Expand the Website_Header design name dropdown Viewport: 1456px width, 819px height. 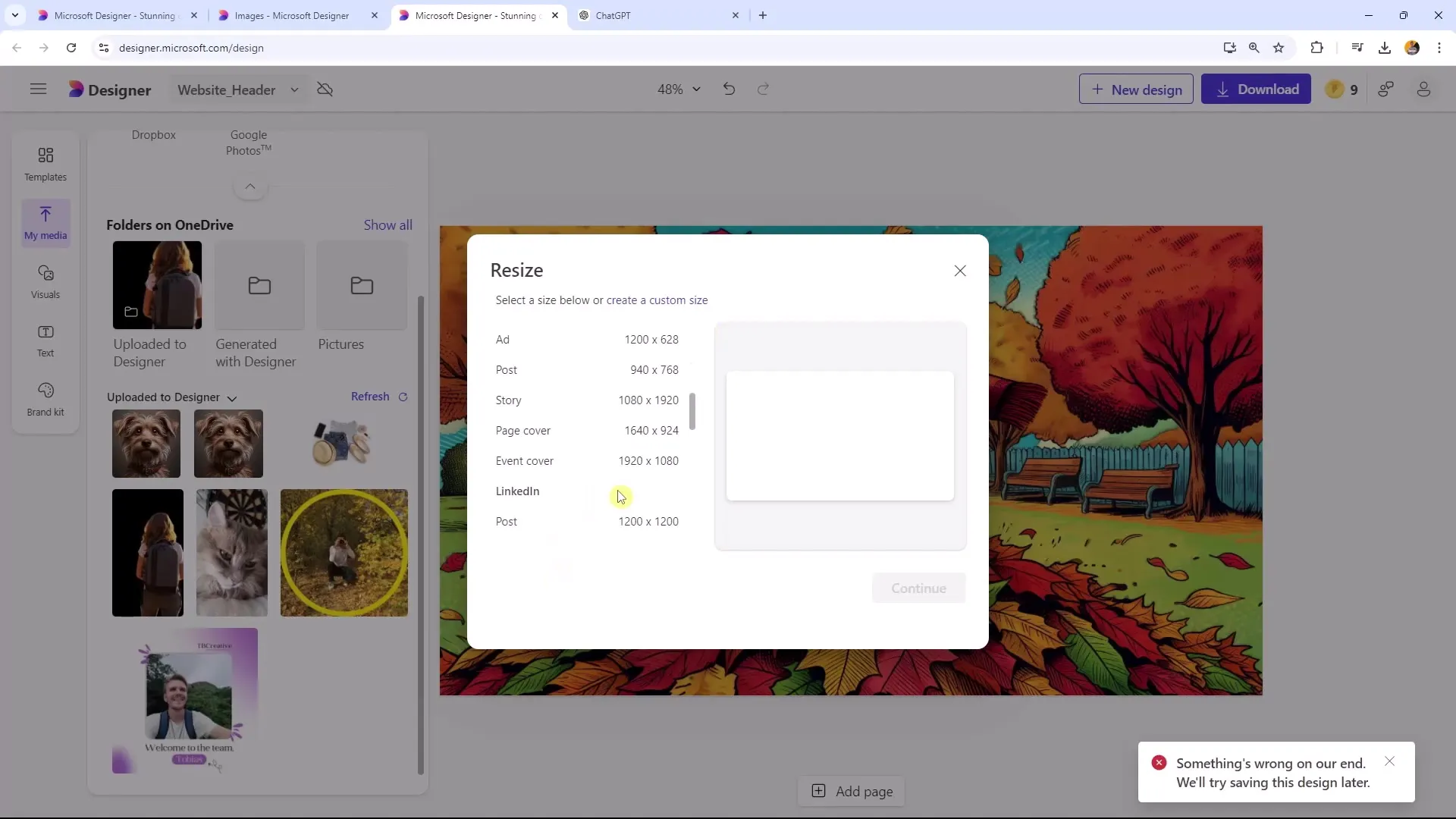tap(294, 89)
